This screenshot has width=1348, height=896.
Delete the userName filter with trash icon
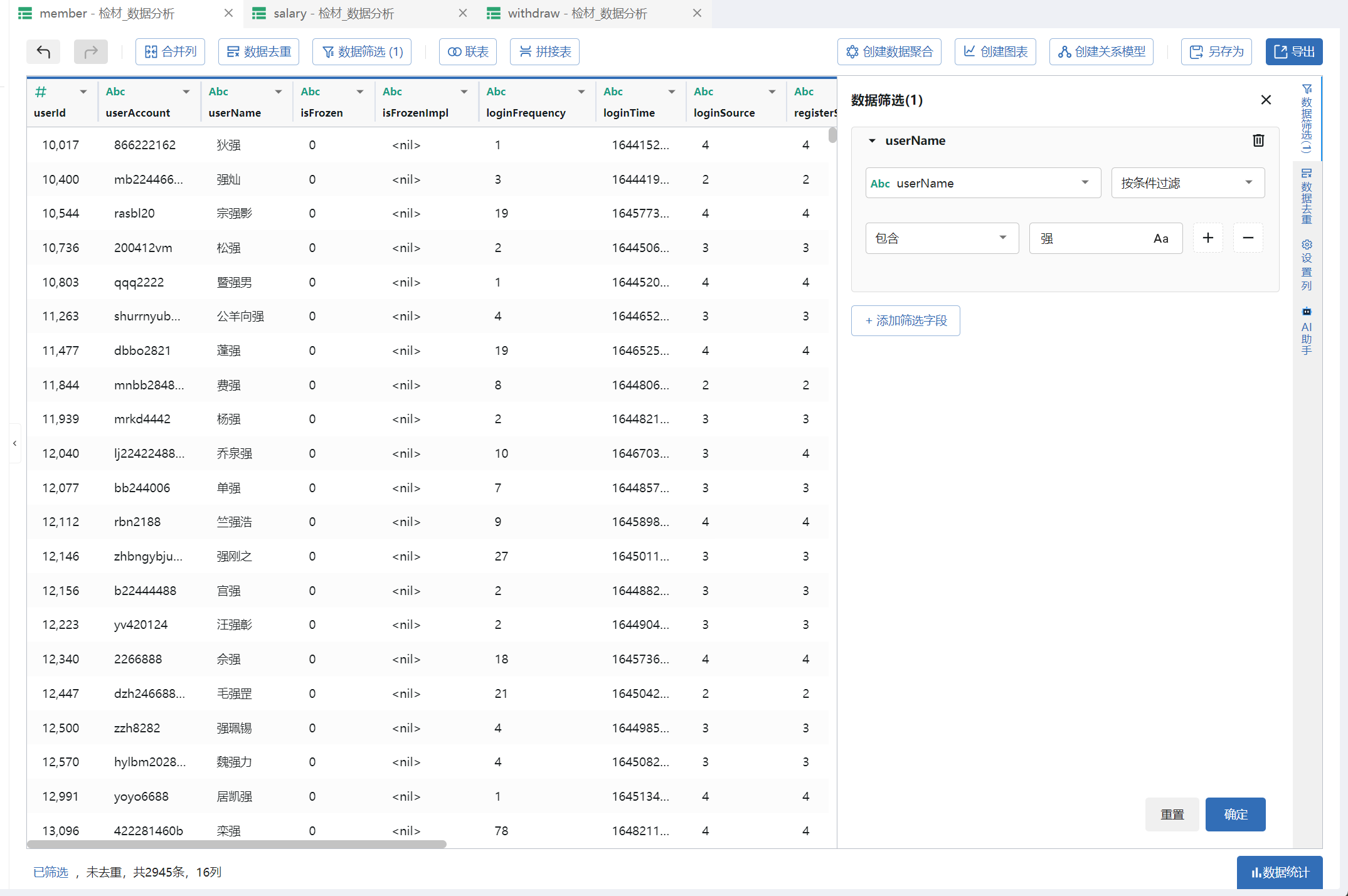pos(1258,140)
